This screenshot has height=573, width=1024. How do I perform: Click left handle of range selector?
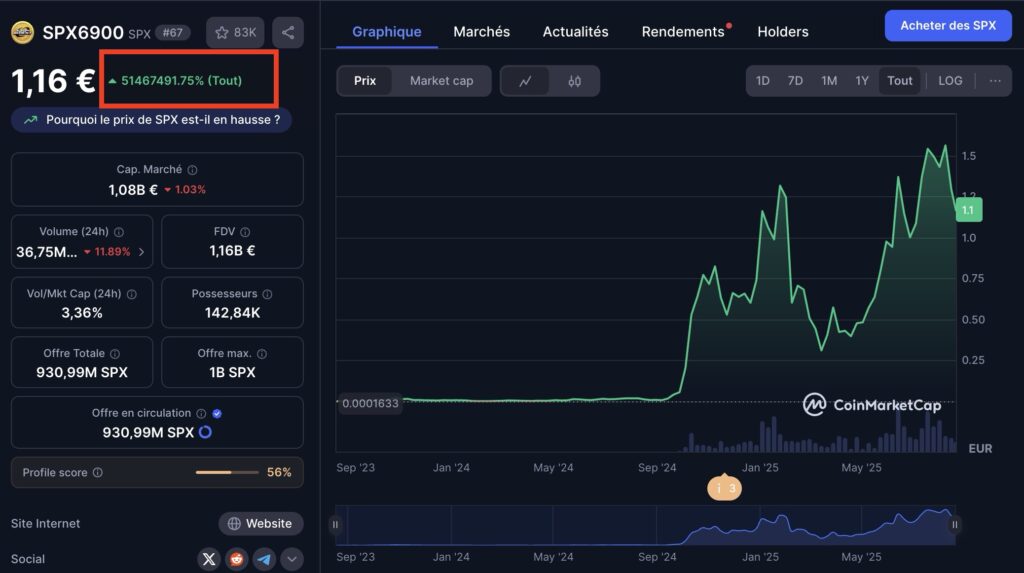336,525
